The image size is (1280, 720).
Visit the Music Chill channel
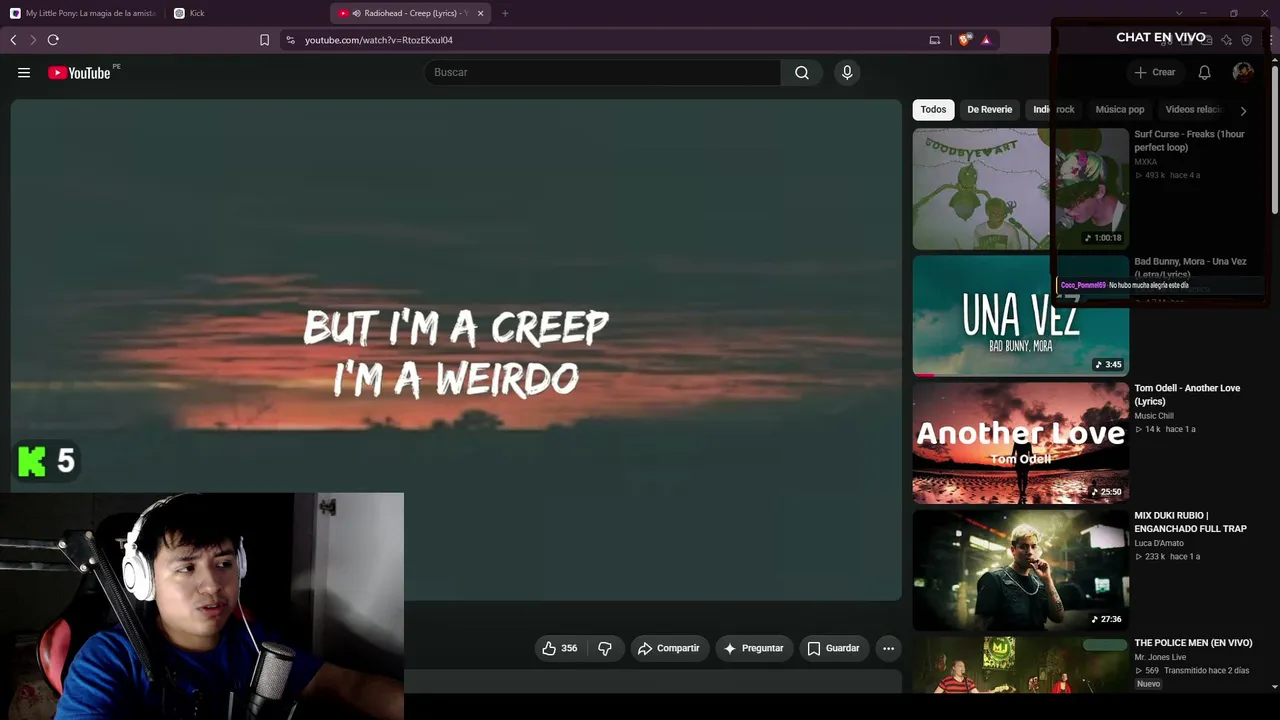click(x=1154, y=416)
